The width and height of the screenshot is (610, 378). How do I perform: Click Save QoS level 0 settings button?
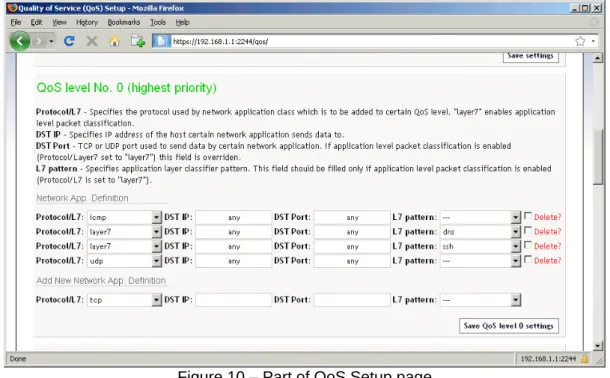pyautogui.click(x=509, y=326)
